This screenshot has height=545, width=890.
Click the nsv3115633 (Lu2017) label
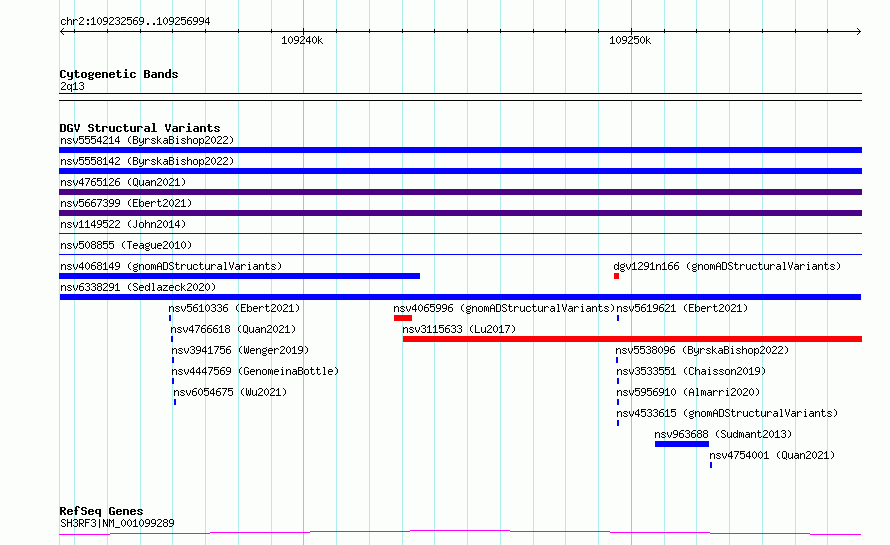click(459, 329)
